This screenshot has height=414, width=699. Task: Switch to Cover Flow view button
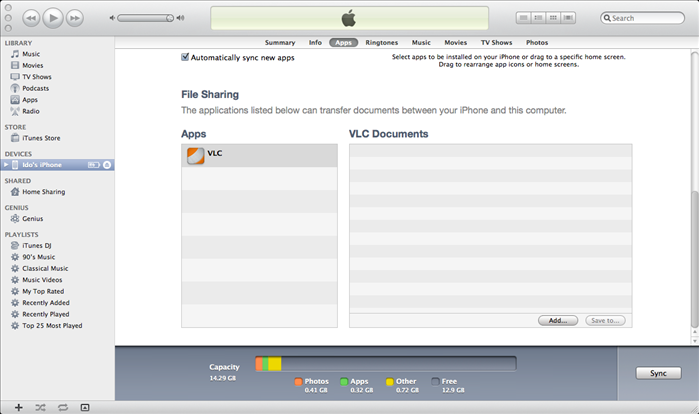pos(568,18)
